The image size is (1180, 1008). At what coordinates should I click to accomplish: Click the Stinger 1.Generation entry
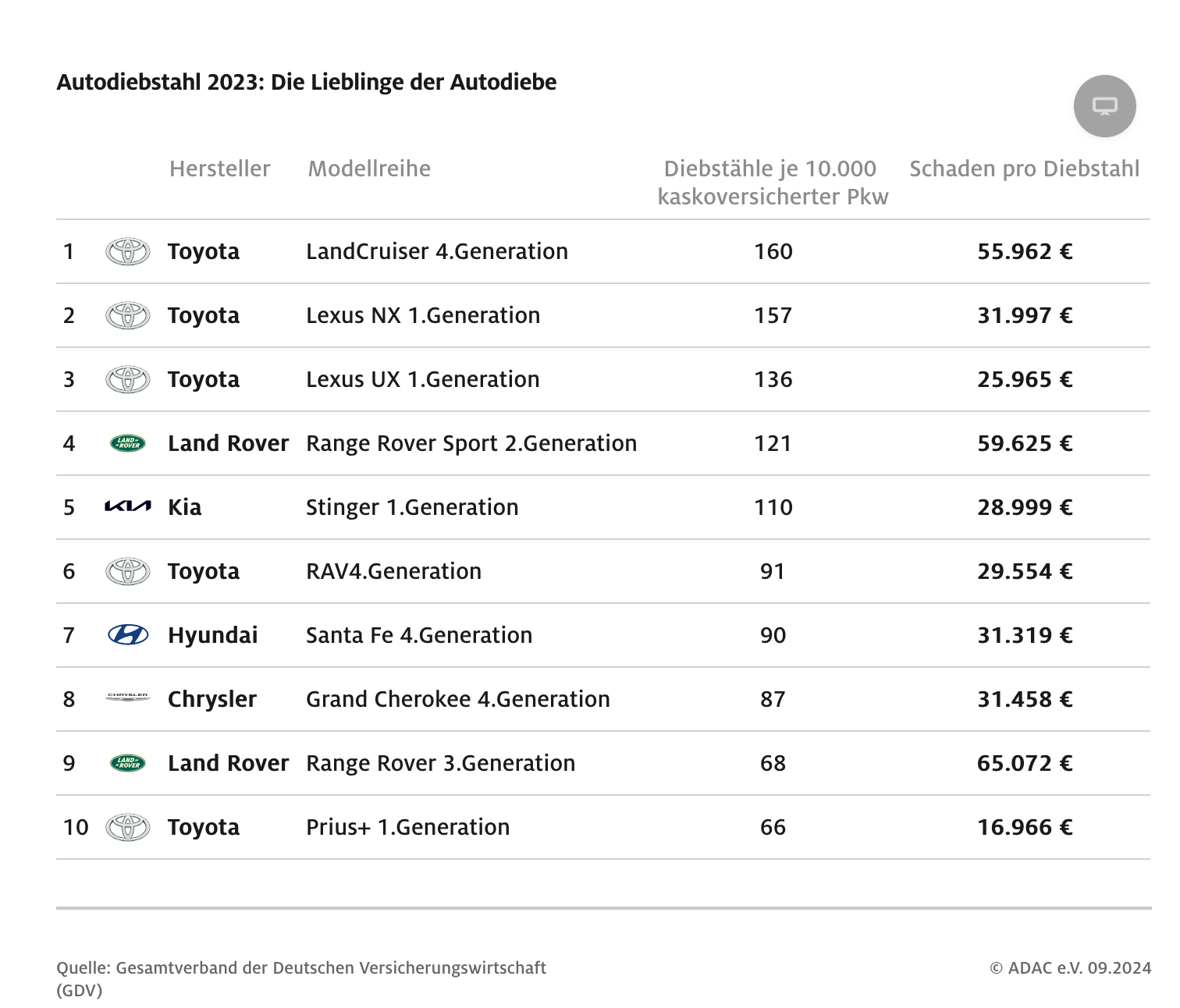411,507
